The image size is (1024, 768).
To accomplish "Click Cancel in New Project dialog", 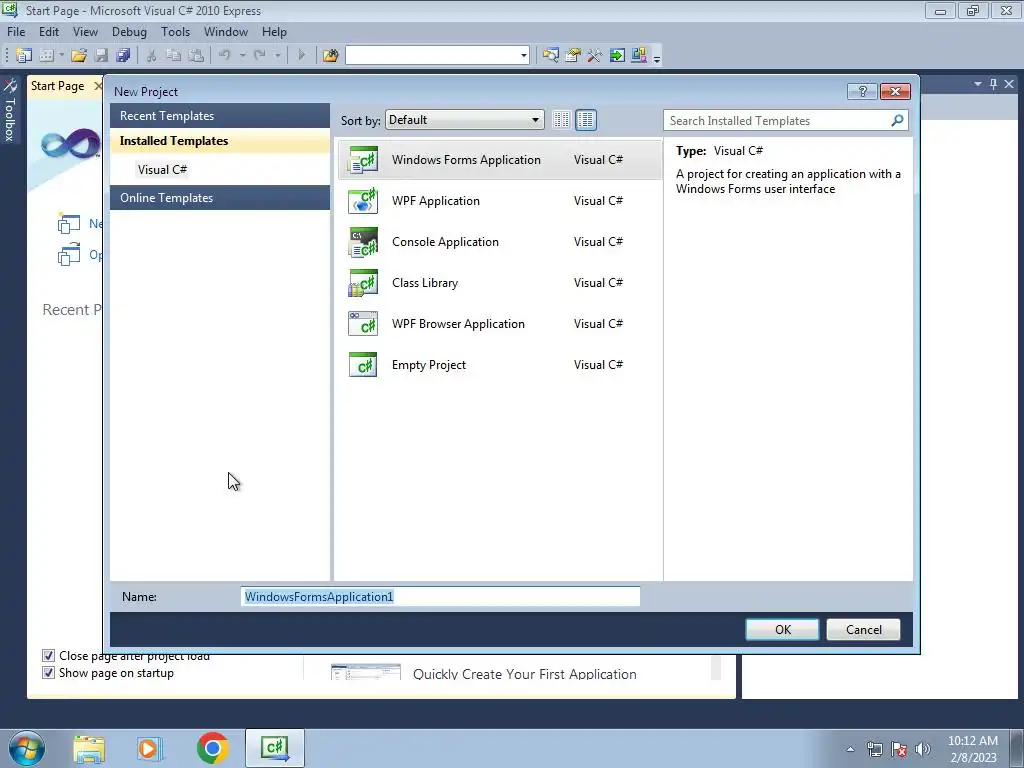I will pos(863,630).
